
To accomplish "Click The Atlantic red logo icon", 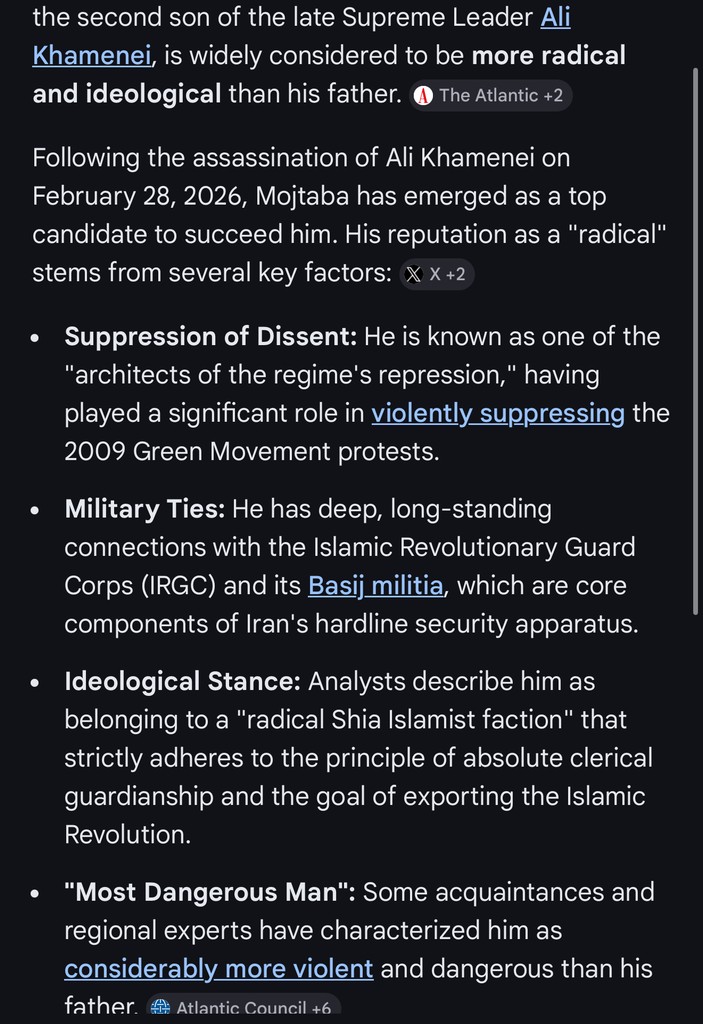I will tap(424, 96).
